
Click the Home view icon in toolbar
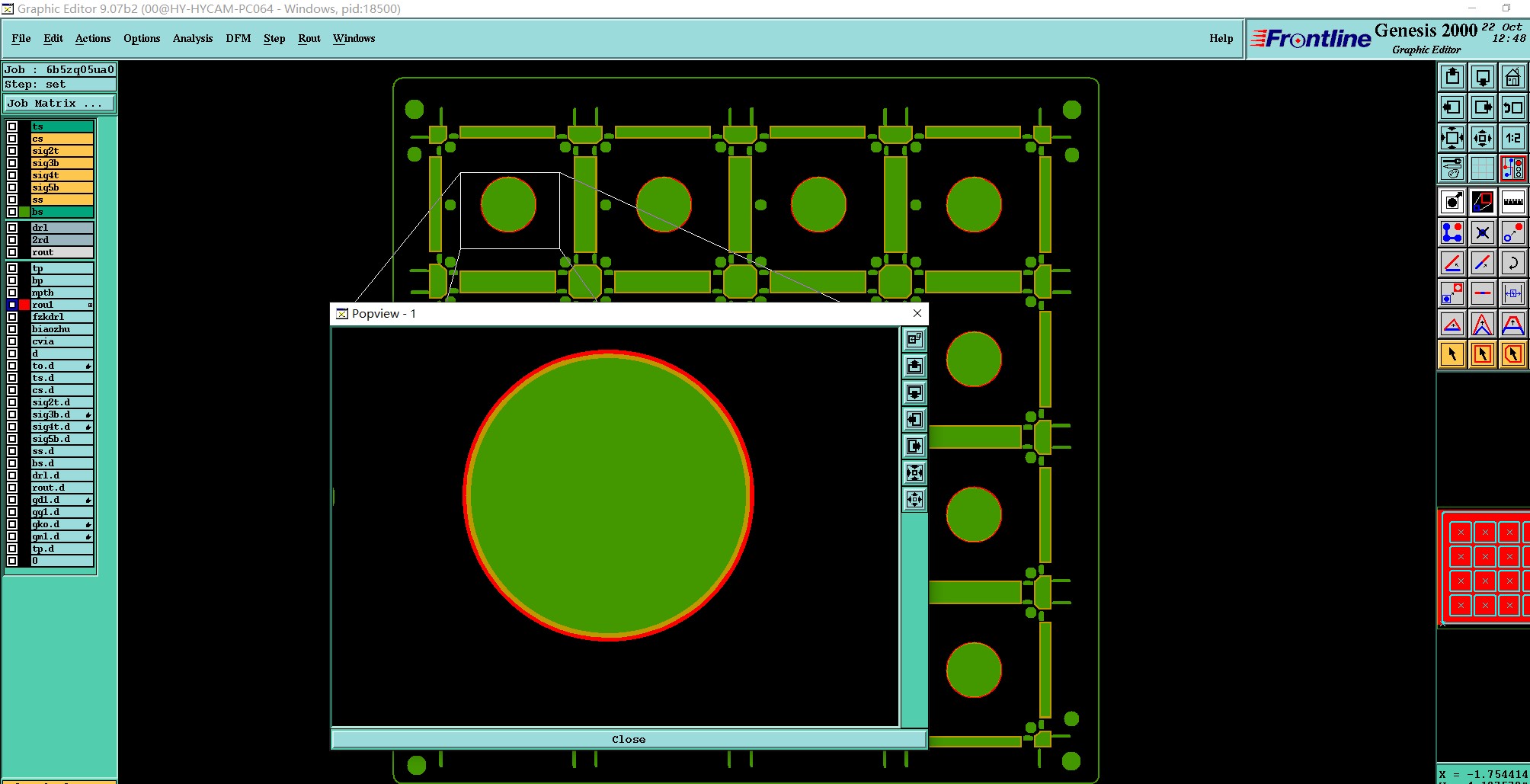click(1512, 77)
